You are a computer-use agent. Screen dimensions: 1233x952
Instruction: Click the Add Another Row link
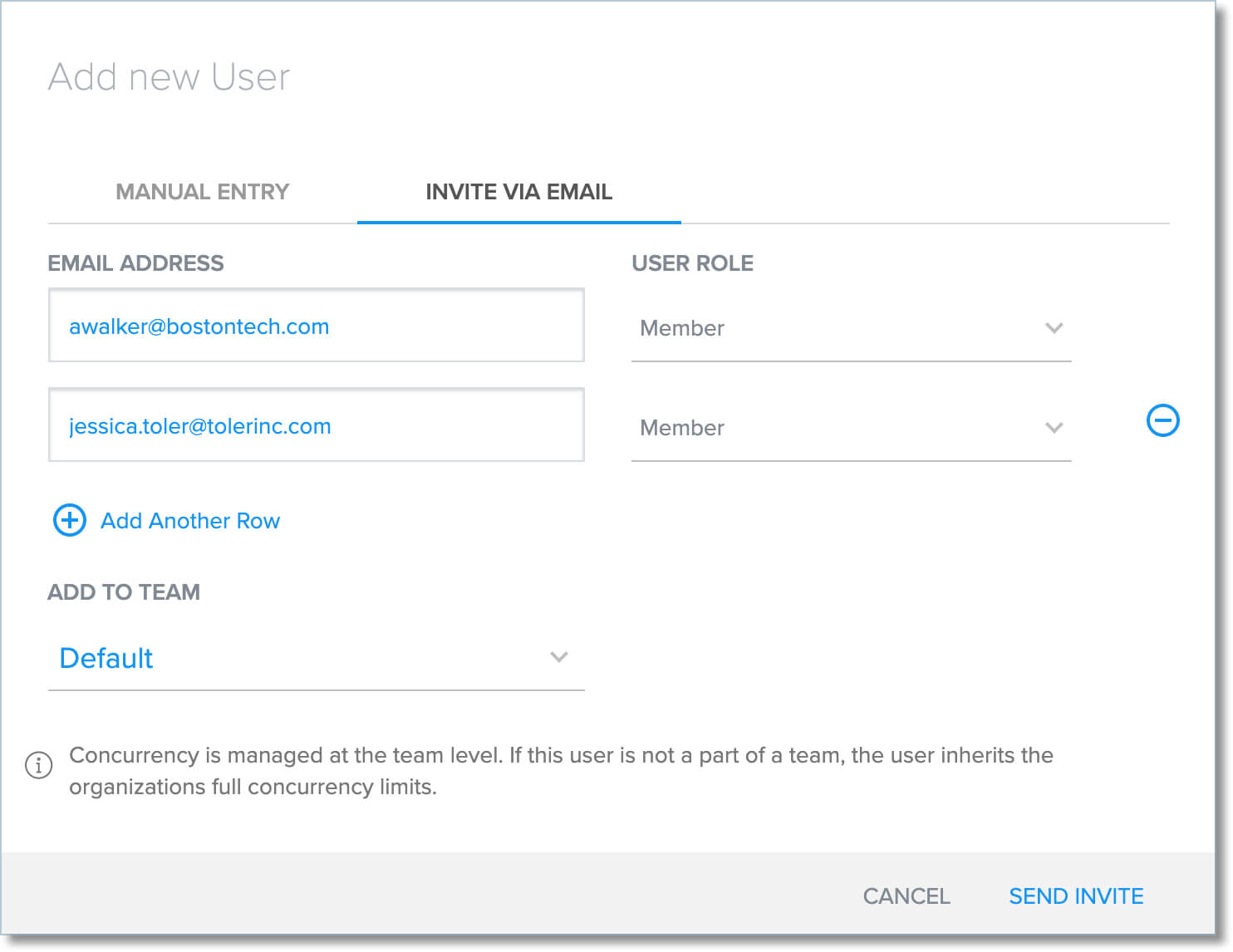(189, 521)
